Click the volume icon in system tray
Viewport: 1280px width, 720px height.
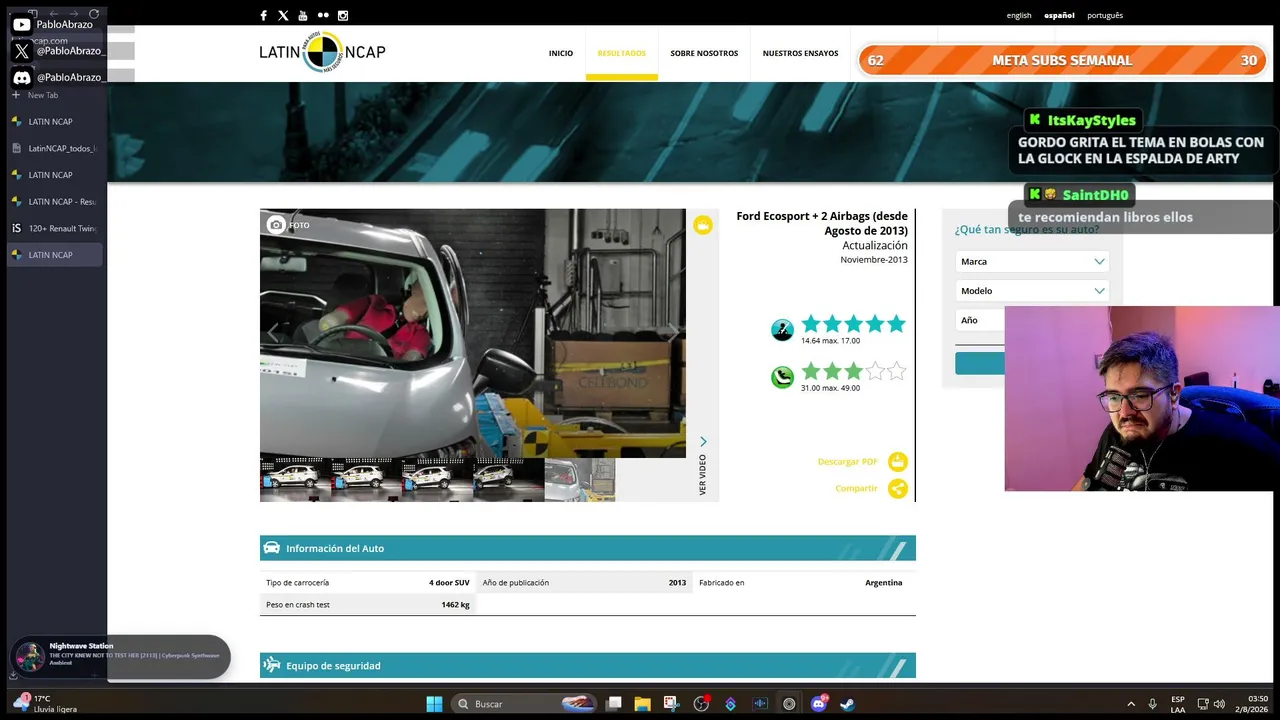[x=1219, y=704]
